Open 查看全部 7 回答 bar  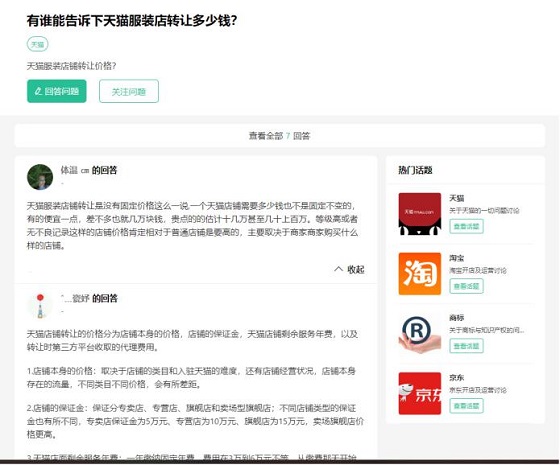[280, 136]
